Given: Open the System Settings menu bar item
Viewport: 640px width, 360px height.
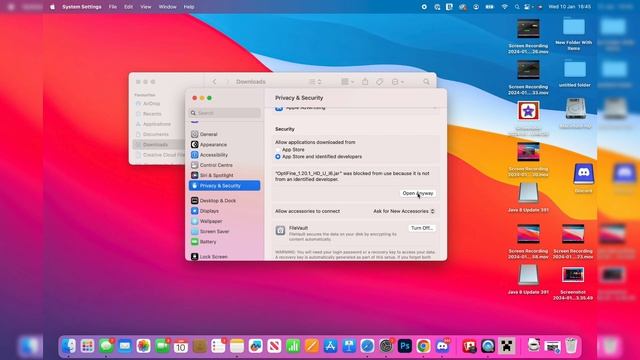Looking at the screenshot, I should (82, 7).
